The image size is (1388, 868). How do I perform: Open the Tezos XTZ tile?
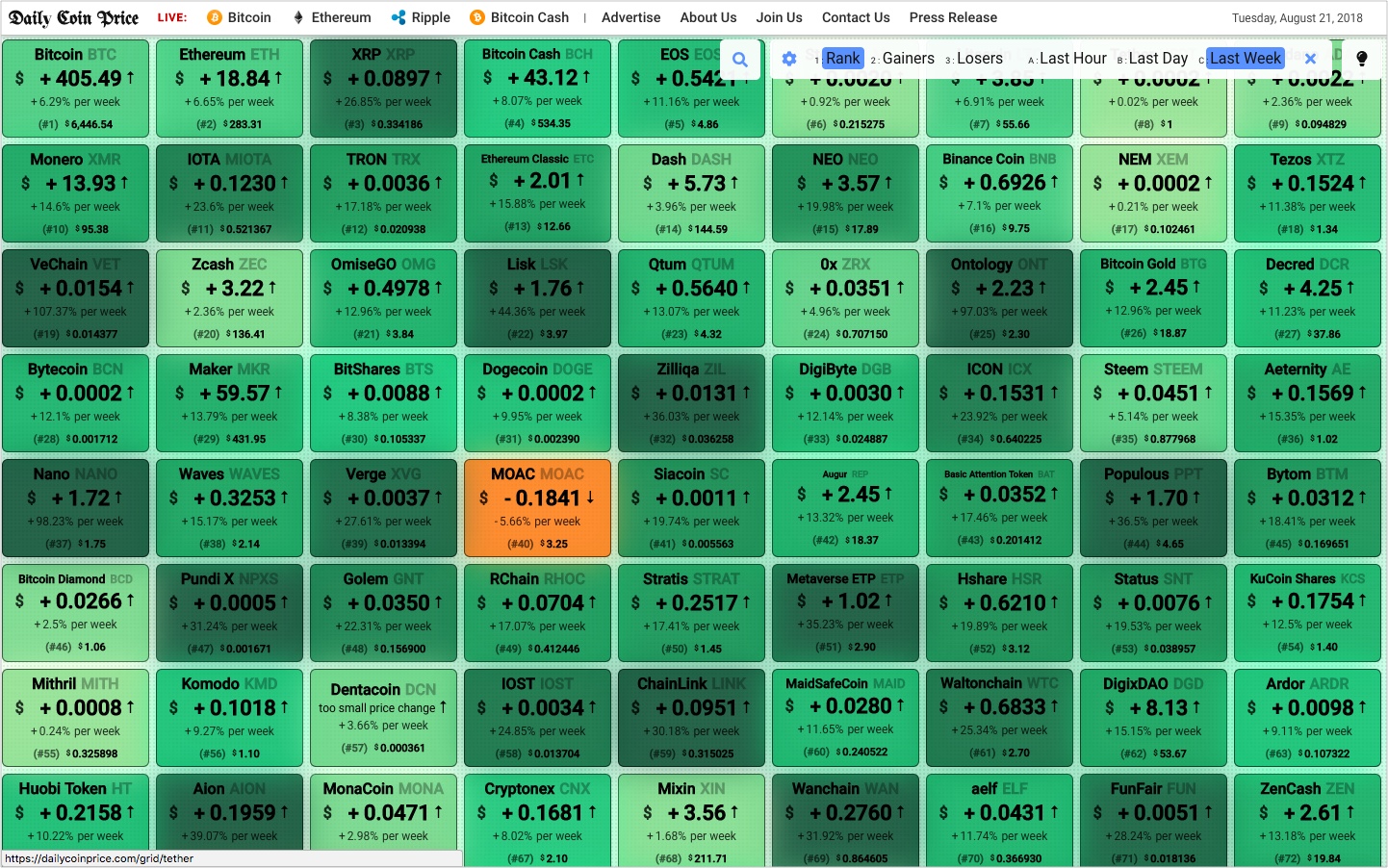coord(1308,193)
